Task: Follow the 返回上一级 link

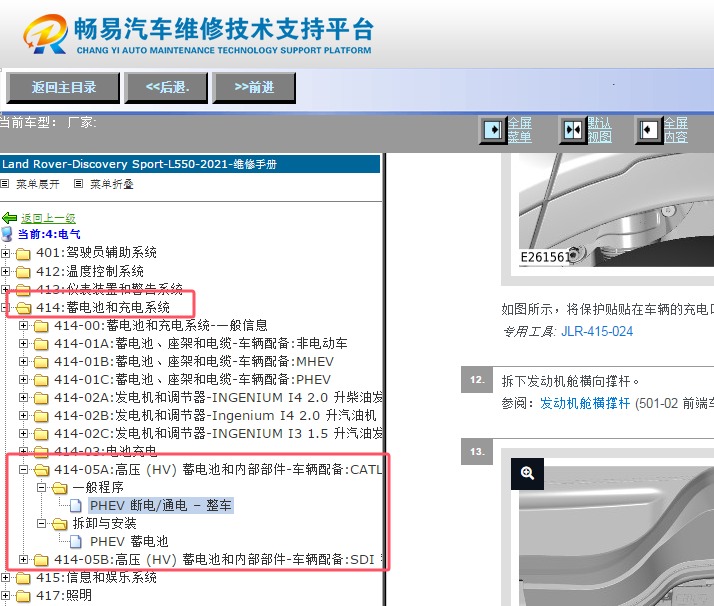Action: click(48, 218)
